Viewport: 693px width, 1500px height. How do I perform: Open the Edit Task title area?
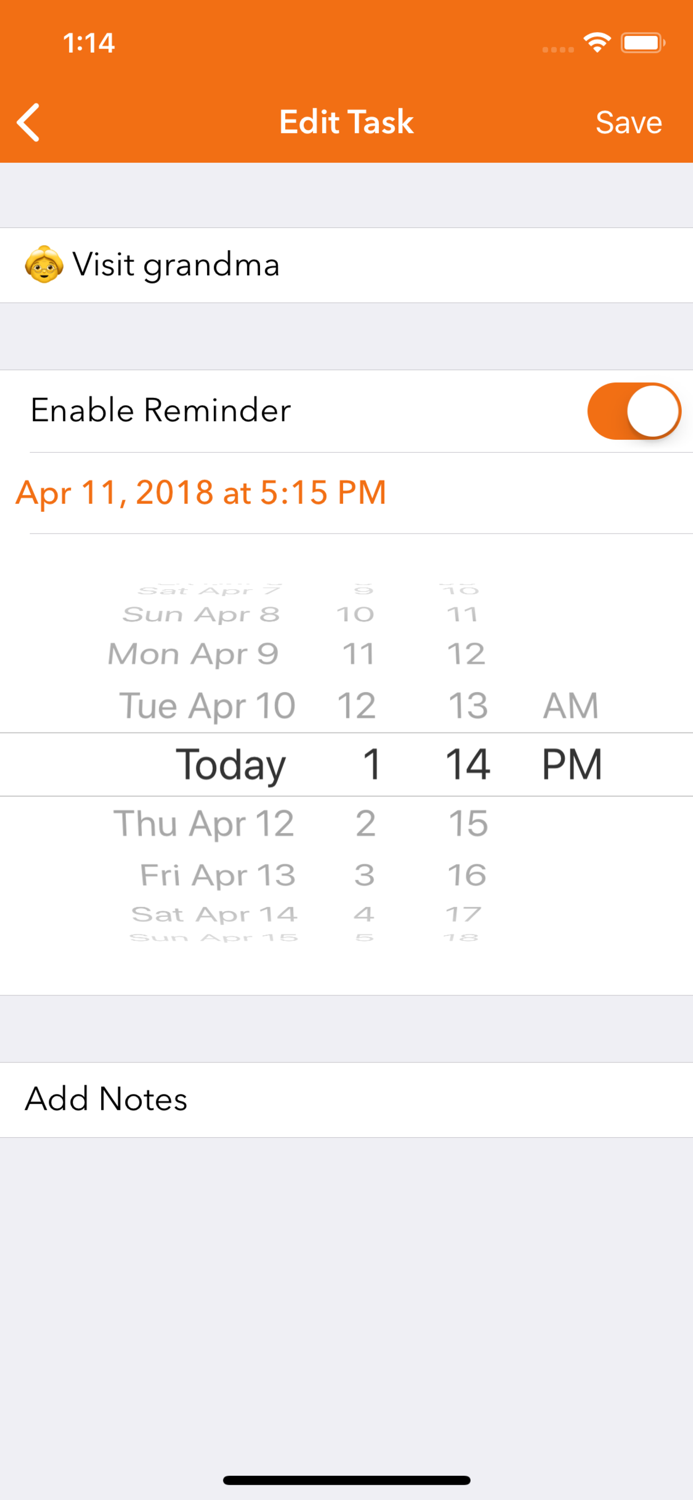click(346, 122)
